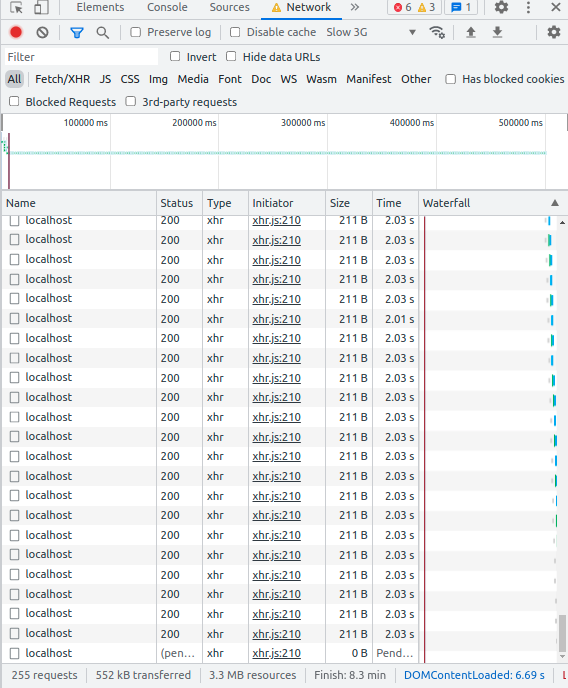Open xhr.js:210 initiator of pending request
The height and width of the screenshot is (688, 568).
tap(276, 653)
